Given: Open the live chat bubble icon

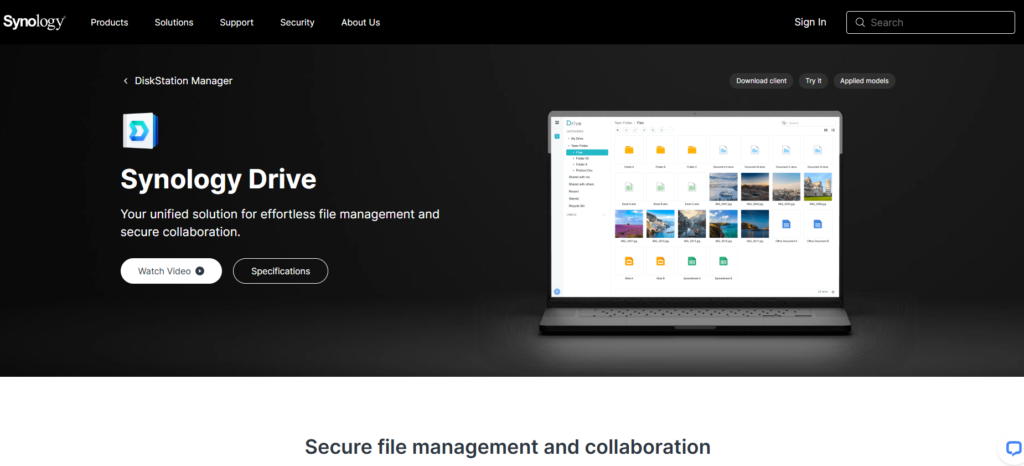Looking at the screenshot, I should coord(1014,448).
